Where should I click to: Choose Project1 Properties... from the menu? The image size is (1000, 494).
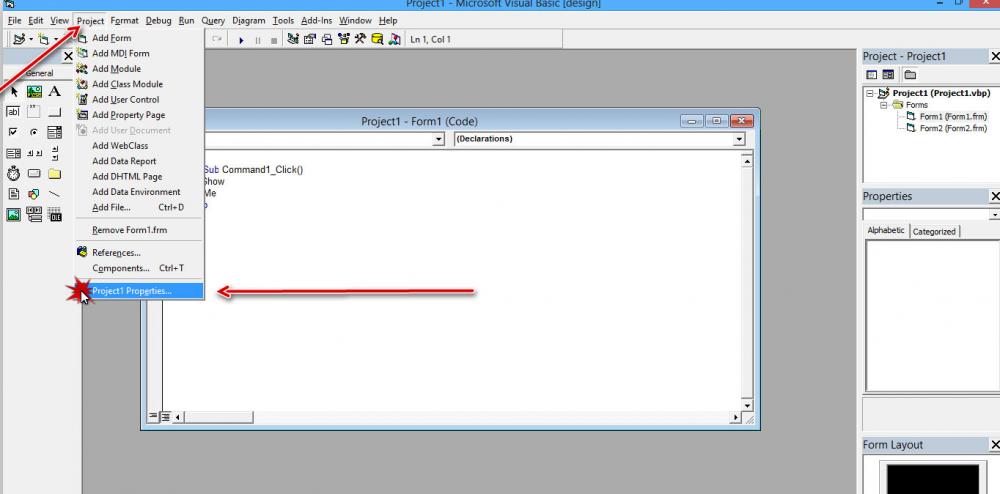(131, 291)
